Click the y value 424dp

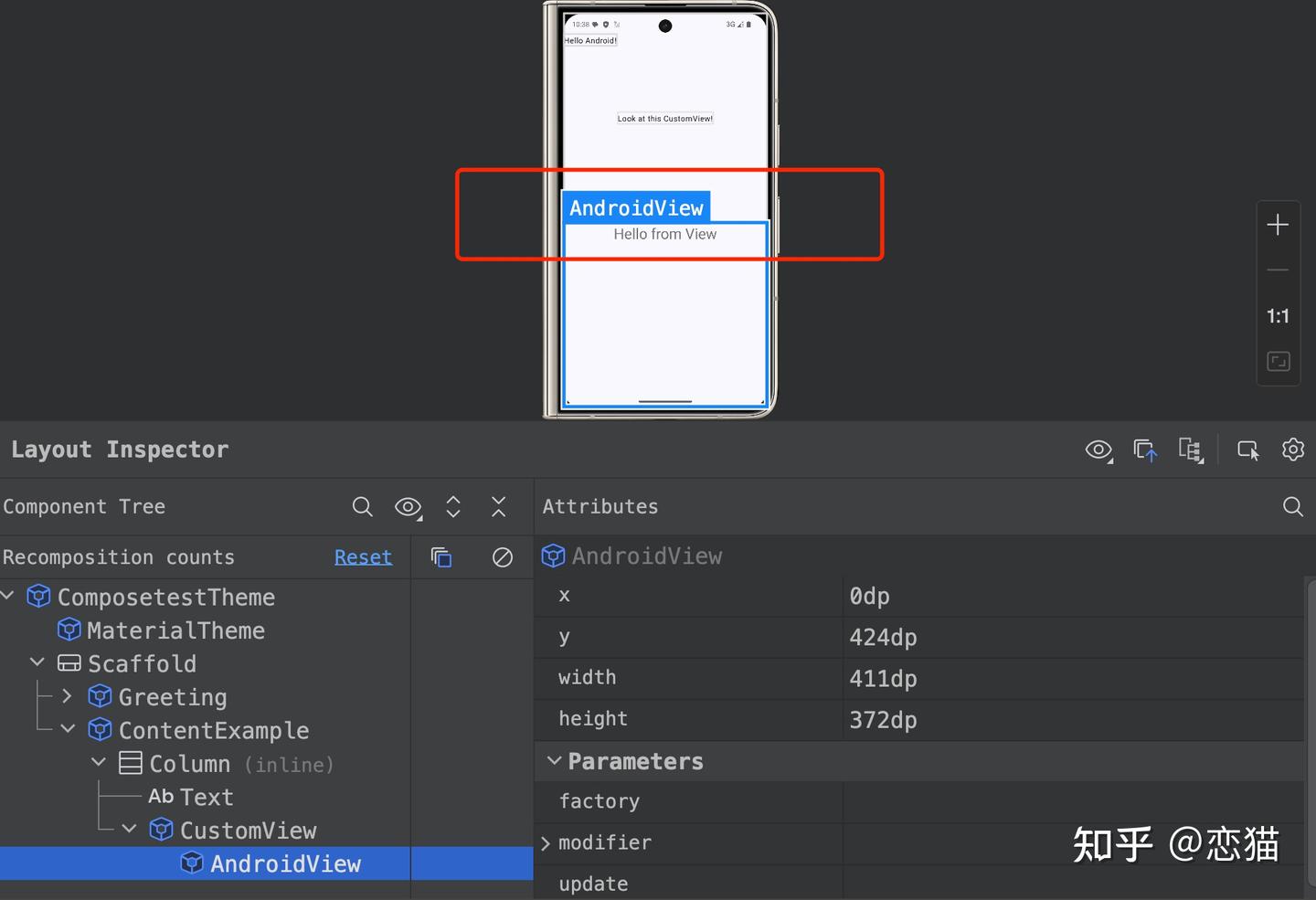(x=883, y=638)
